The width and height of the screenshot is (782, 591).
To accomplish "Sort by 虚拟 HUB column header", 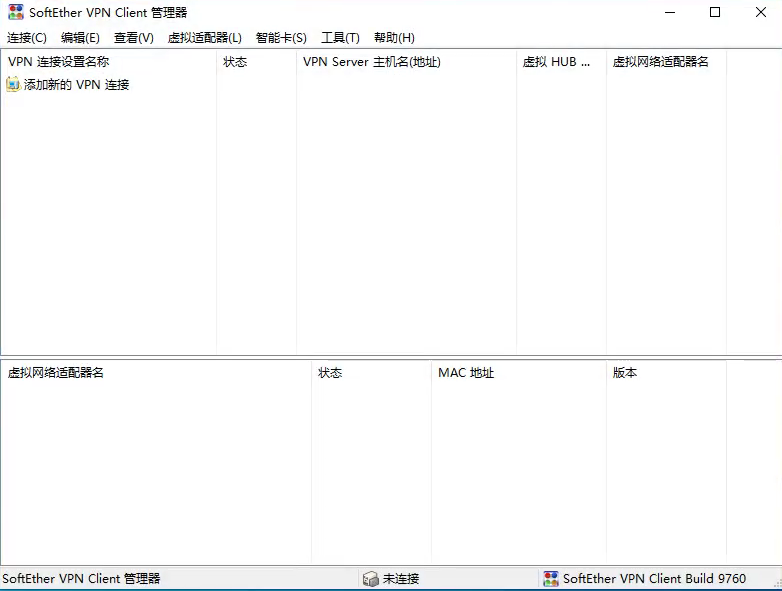I will pos(561,62).
